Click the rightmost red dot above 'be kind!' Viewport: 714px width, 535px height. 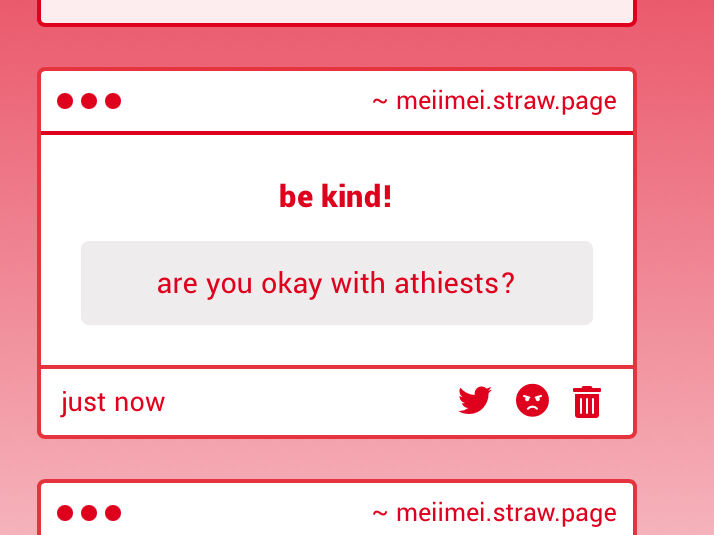click(x=113, y=101)
